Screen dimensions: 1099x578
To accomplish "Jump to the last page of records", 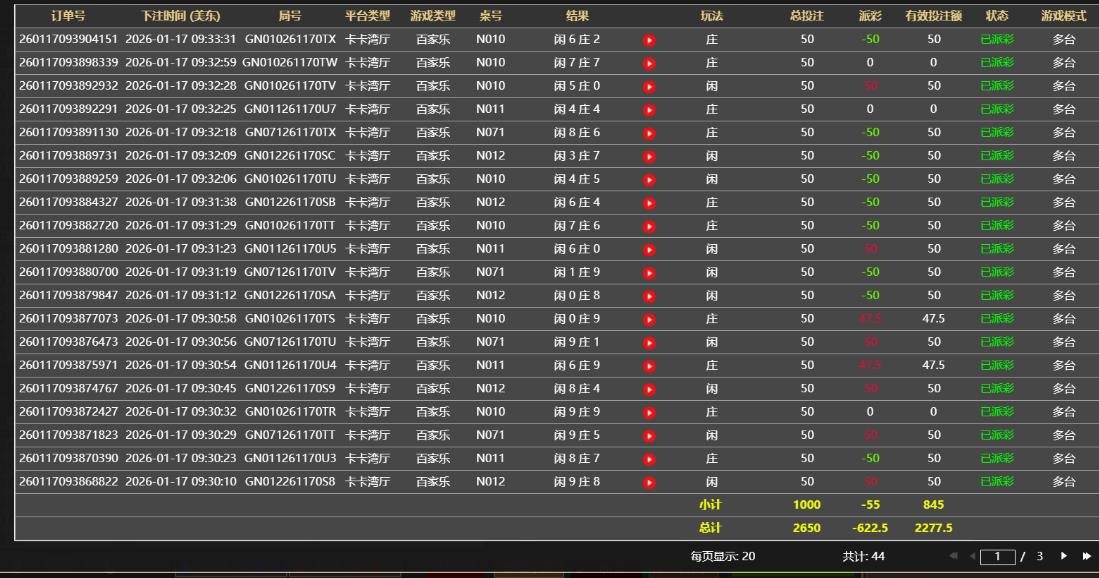I will (1086, 556).
